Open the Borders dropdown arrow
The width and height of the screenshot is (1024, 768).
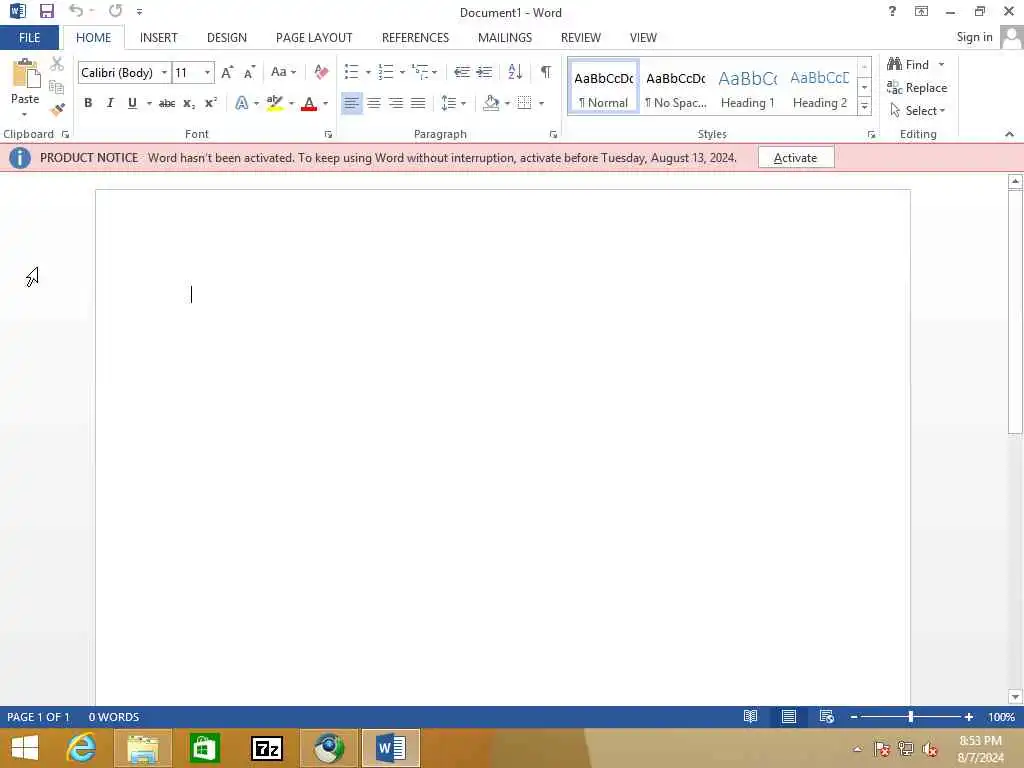[x=541, y=103]
